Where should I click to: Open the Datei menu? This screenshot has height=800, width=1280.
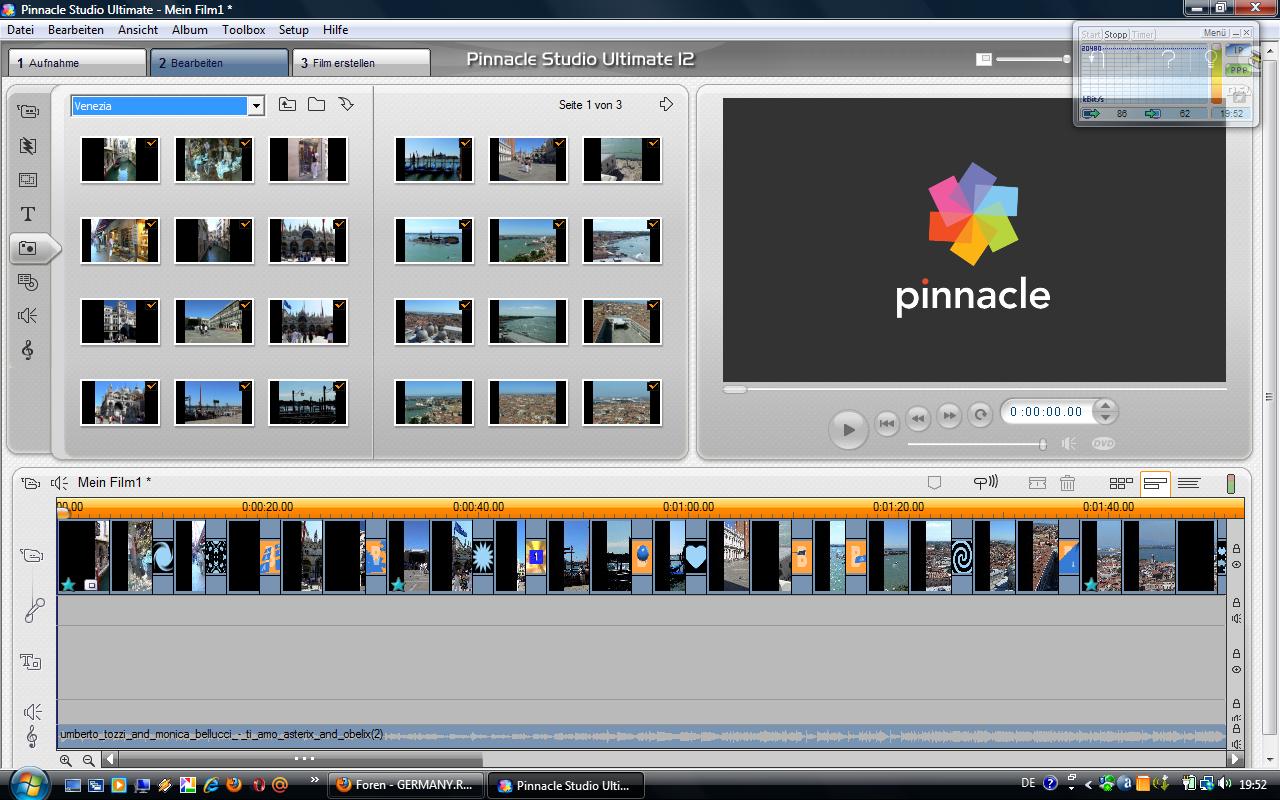20,30
